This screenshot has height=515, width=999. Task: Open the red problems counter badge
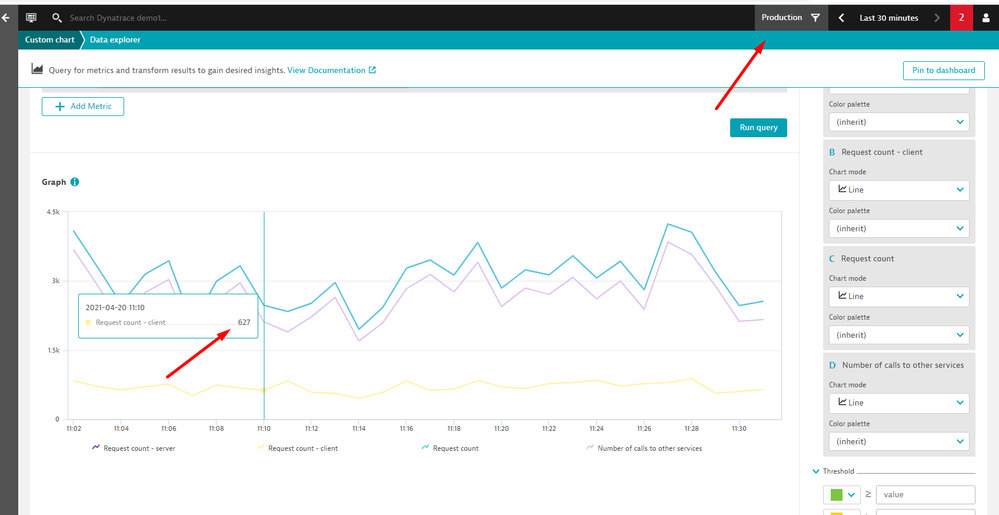(961, 18)
